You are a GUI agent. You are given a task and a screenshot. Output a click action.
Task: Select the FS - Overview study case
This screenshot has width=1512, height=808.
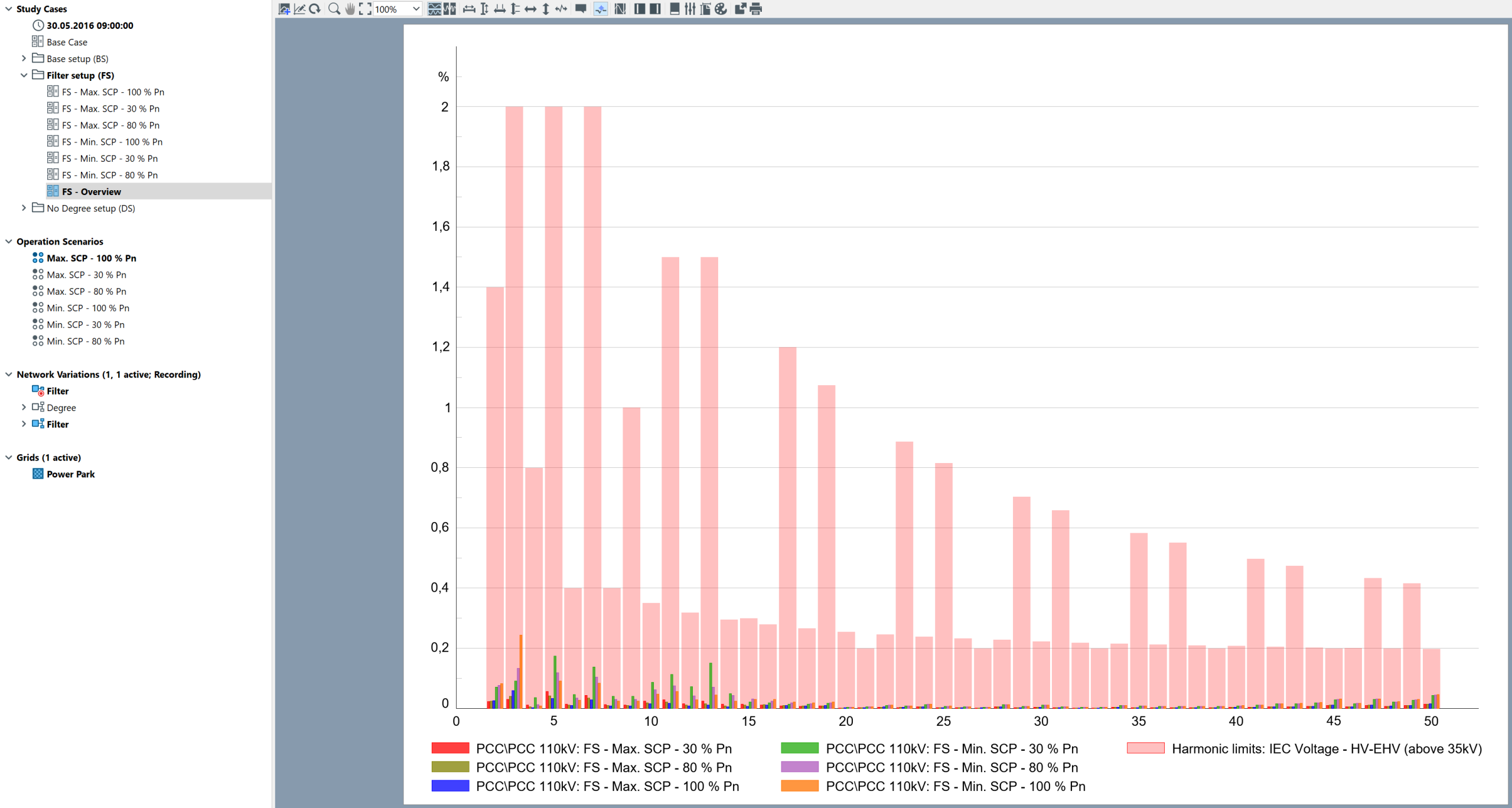pos(92,191)
